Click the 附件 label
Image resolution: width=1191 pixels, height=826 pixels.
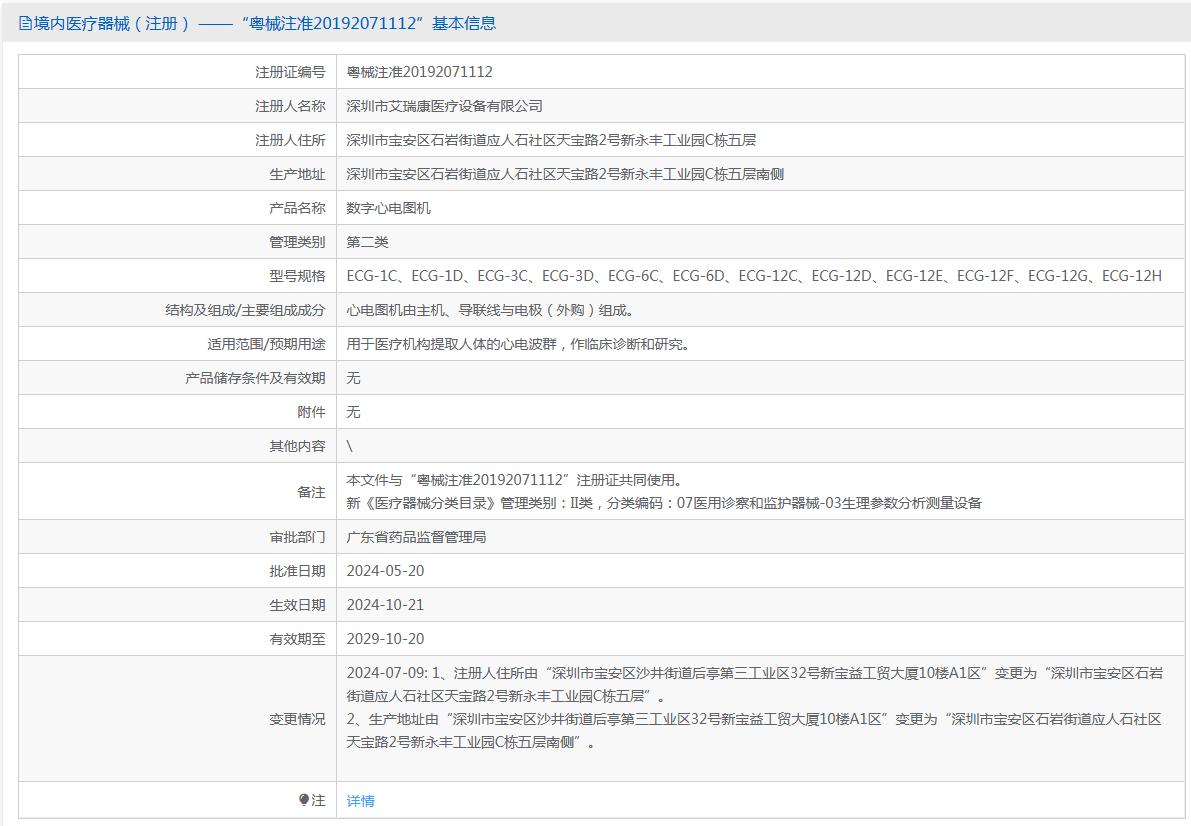pyautogui.click(x=311, y=413)
